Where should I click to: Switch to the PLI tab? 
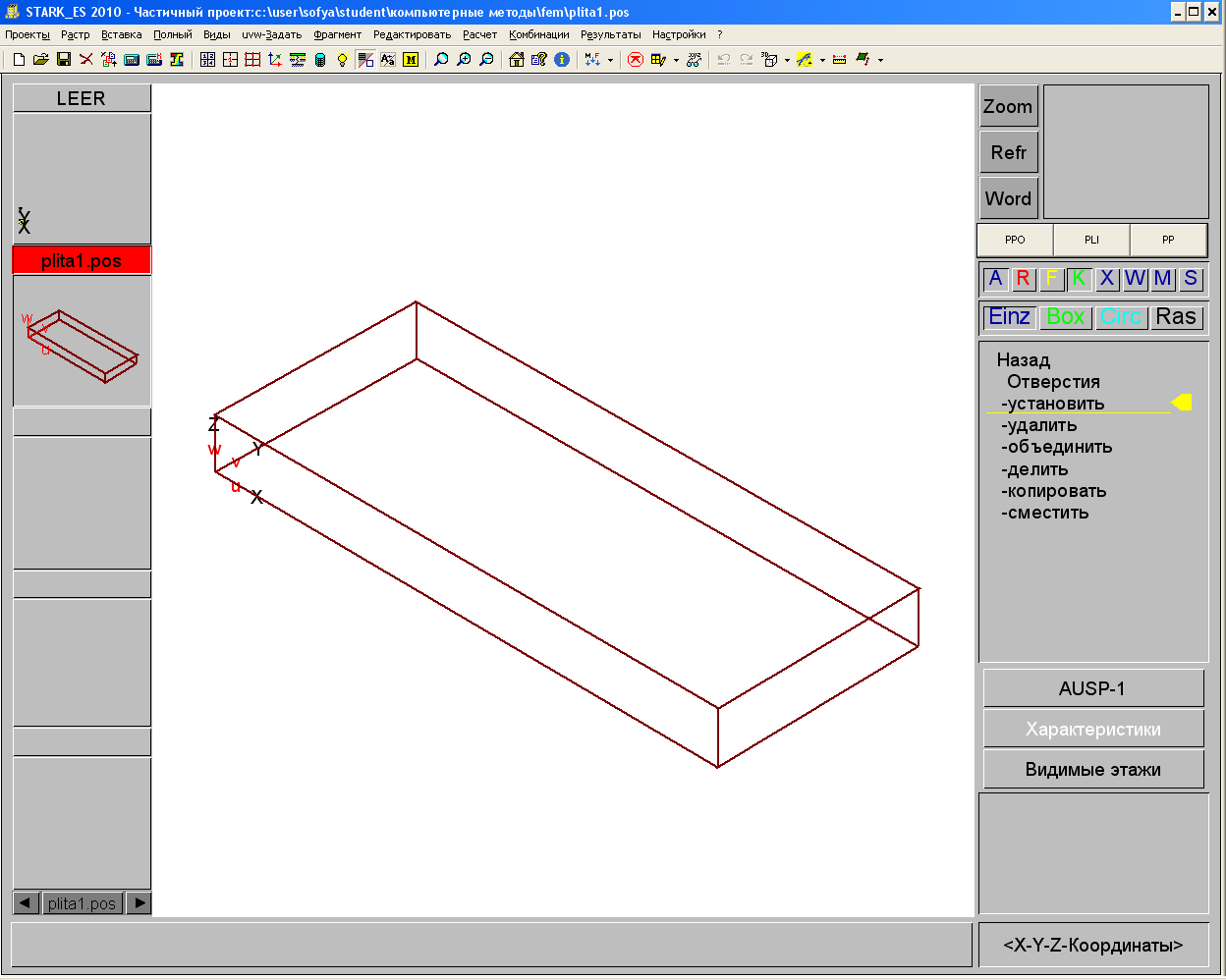click(x=1091, y=240)
